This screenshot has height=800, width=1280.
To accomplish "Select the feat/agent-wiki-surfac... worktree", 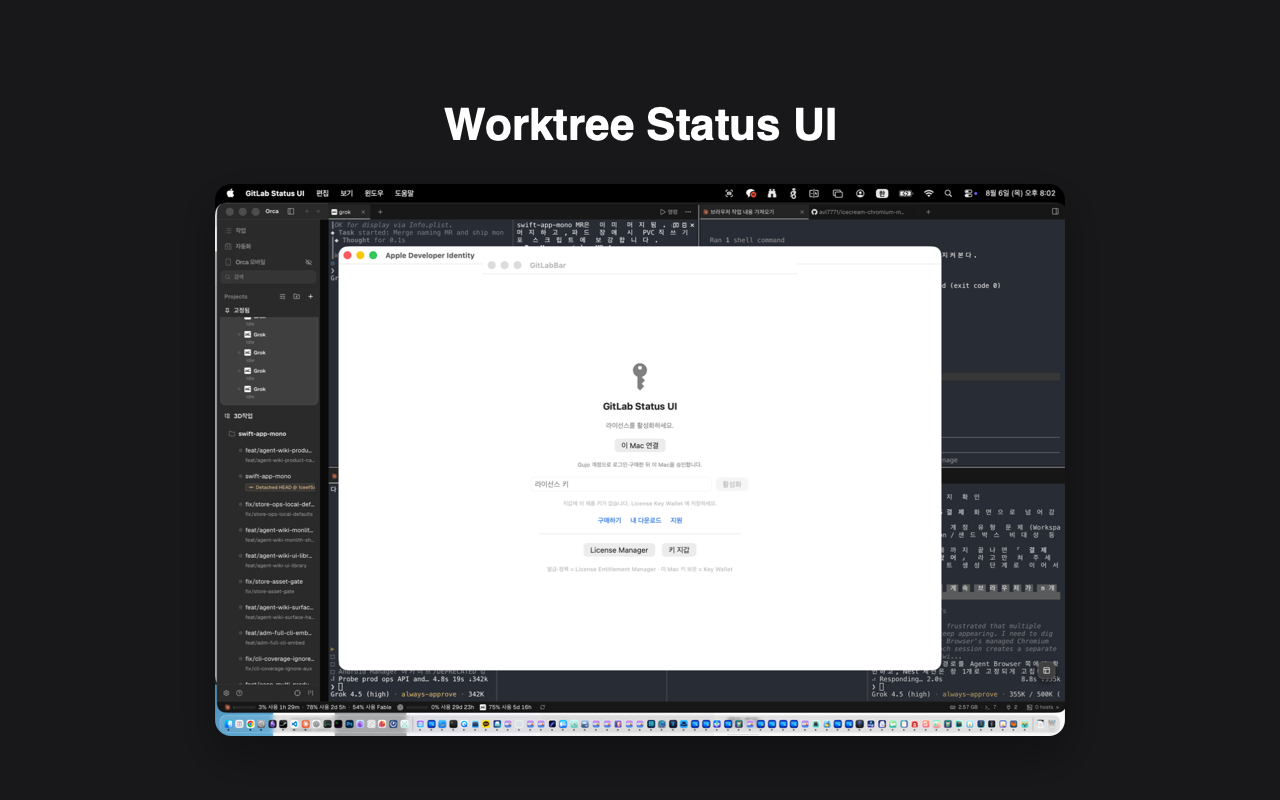I will coord(275,612).
